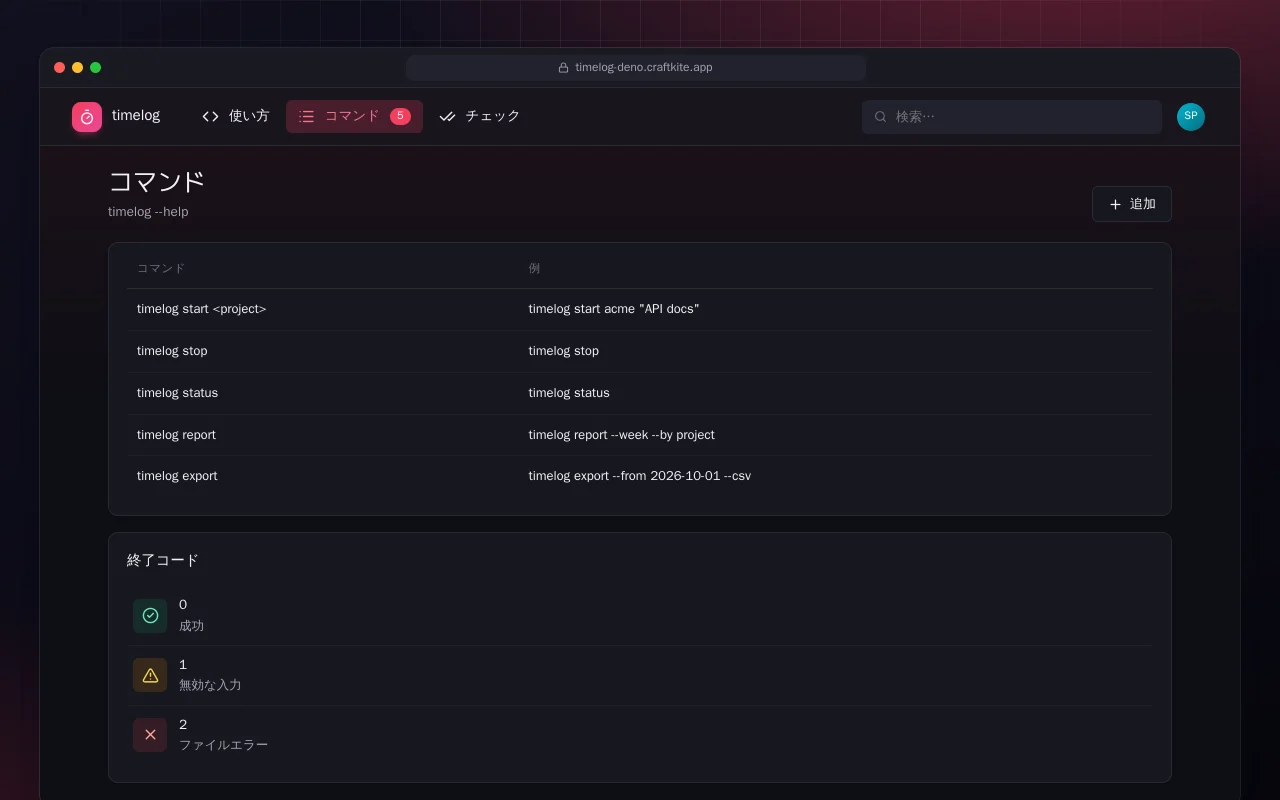Select the timelog export command row

click(x=640, y=476)
